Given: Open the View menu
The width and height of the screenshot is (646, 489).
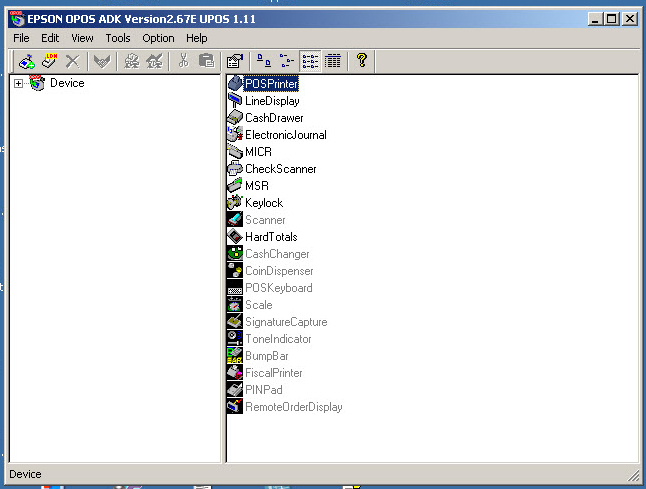Looking at the screenshot, I should pyautogui.click(x=82, y=38).
